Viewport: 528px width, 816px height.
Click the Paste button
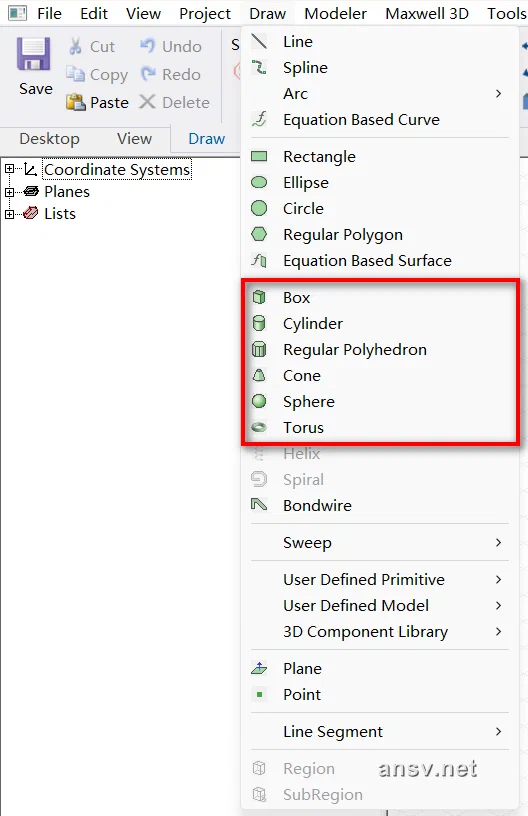pyautogui.click(x=97, y=103)
